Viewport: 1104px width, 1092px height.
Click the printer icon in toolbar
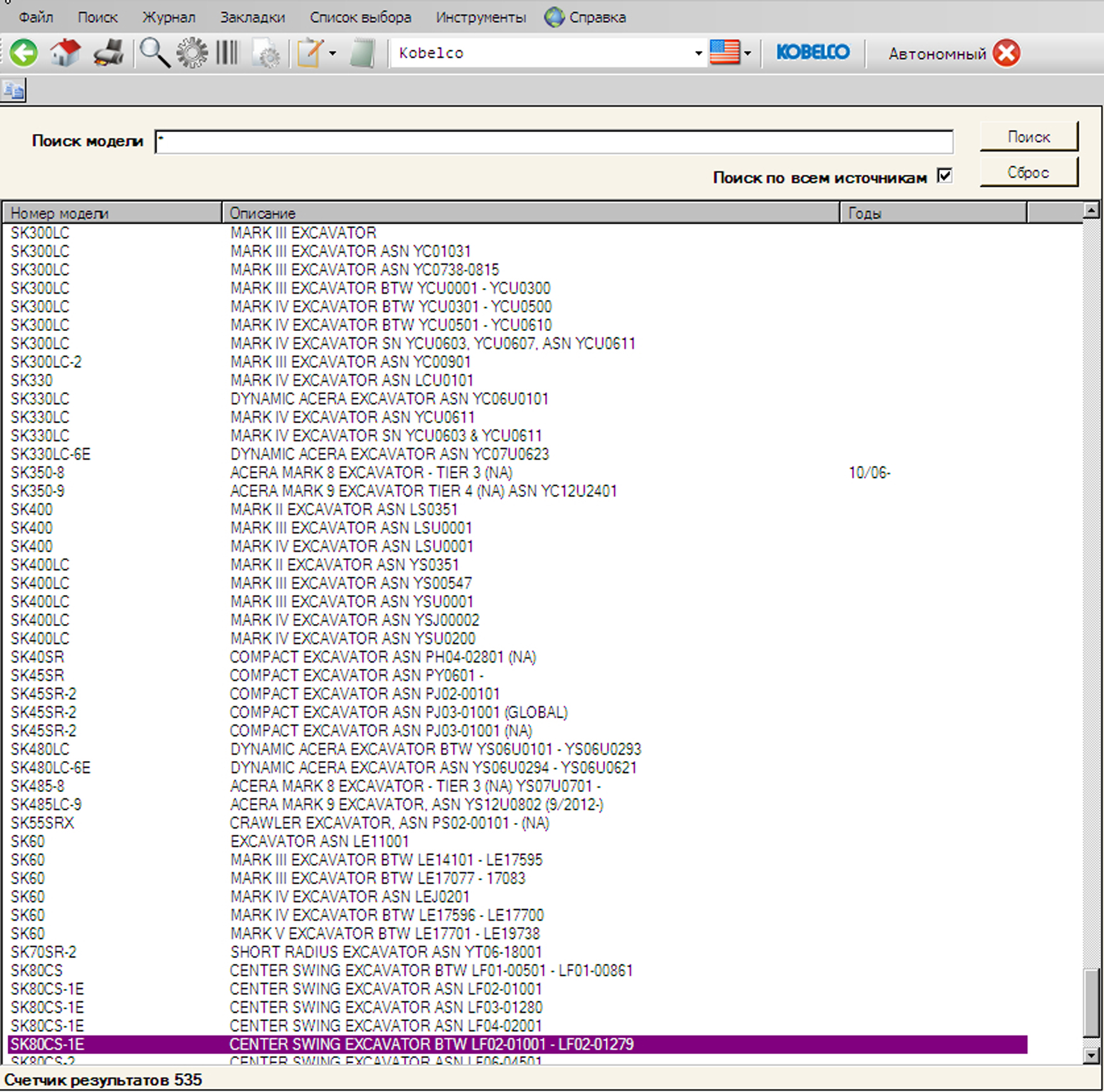[109, 52]
